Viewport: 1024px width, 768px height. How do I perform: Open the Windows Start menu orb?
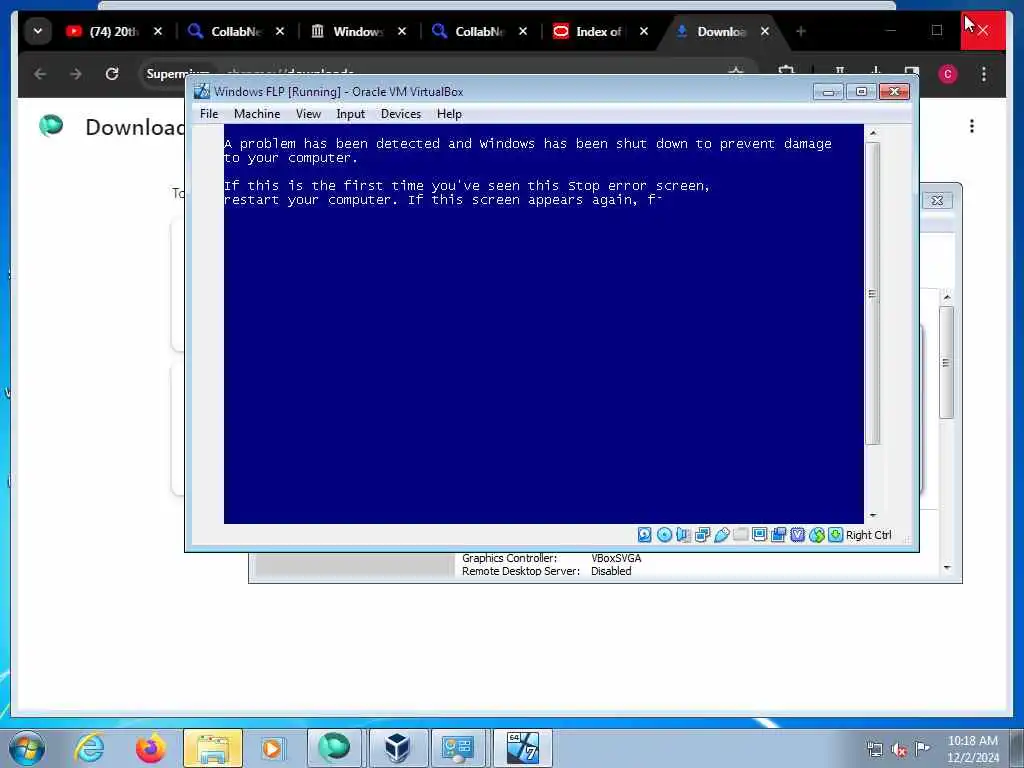pos(27,748)
